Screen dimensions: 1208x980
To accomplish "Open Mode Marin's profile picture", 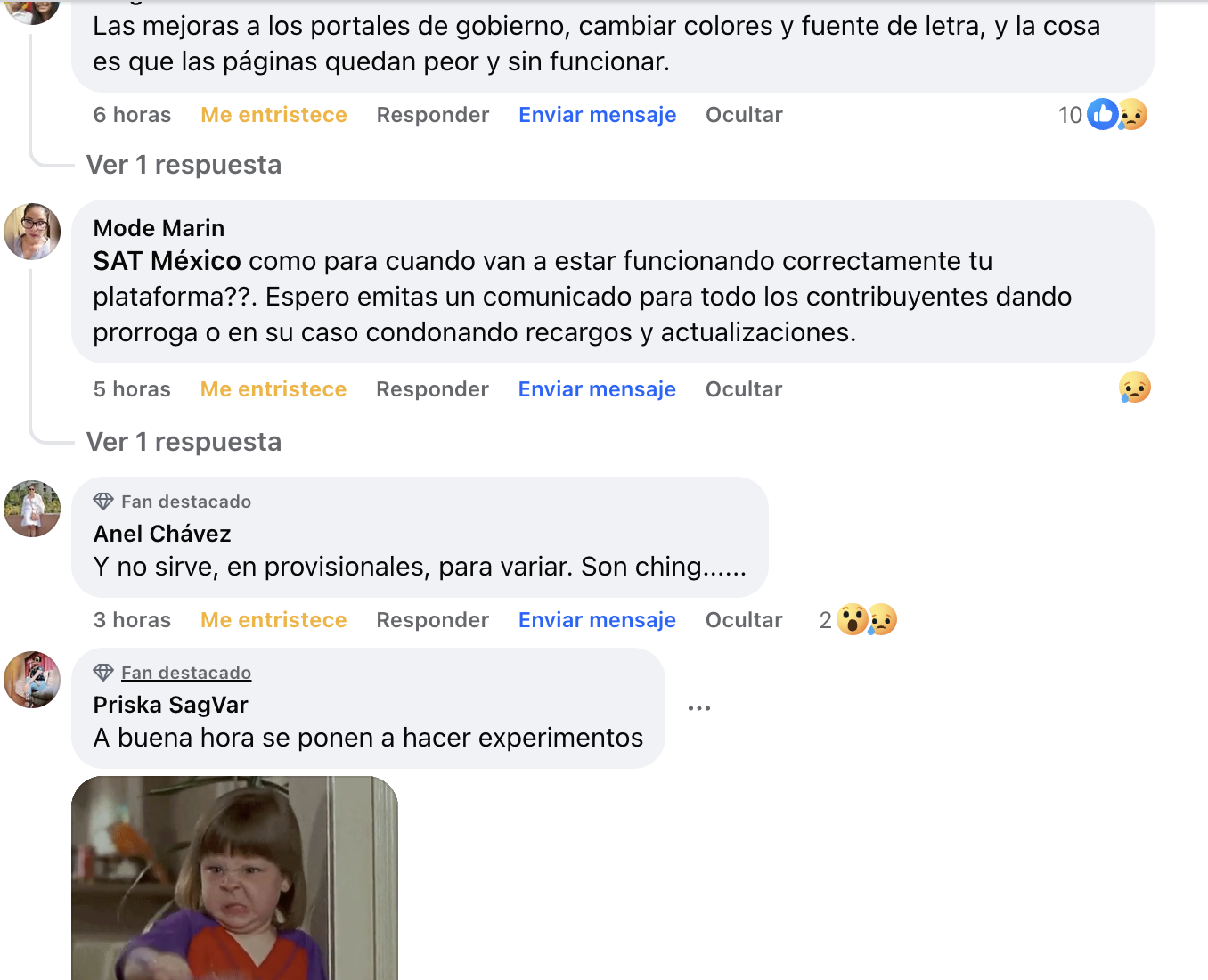I will tap(32, 232).
